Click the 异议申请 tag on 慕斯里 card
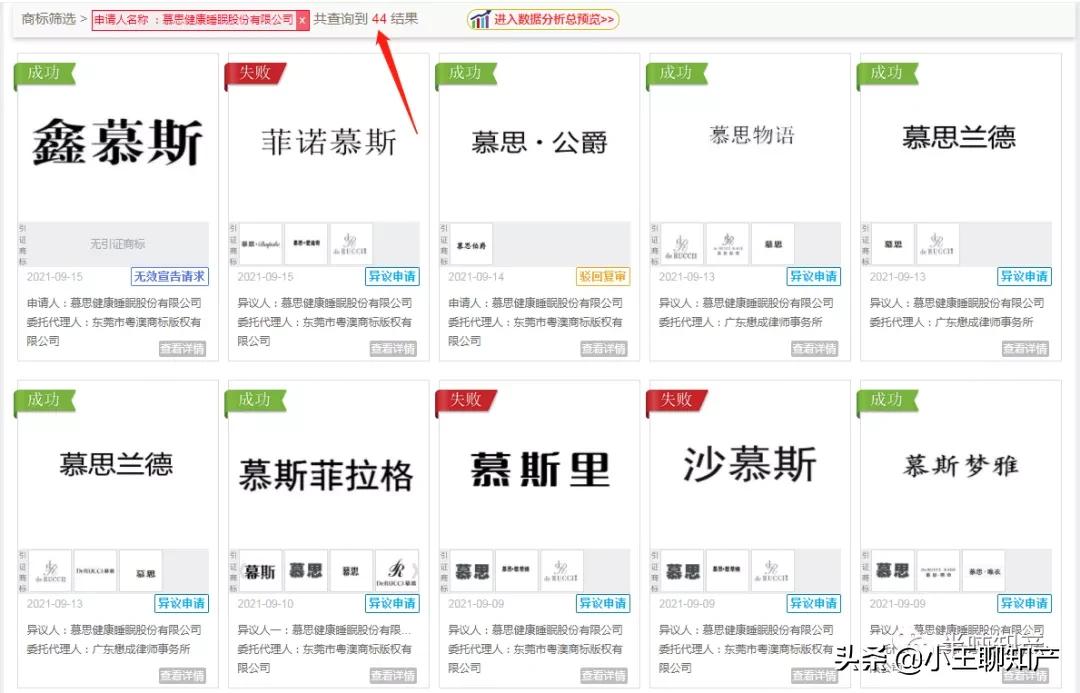Viewport: 1080px width, 693px height. (602, 603)
